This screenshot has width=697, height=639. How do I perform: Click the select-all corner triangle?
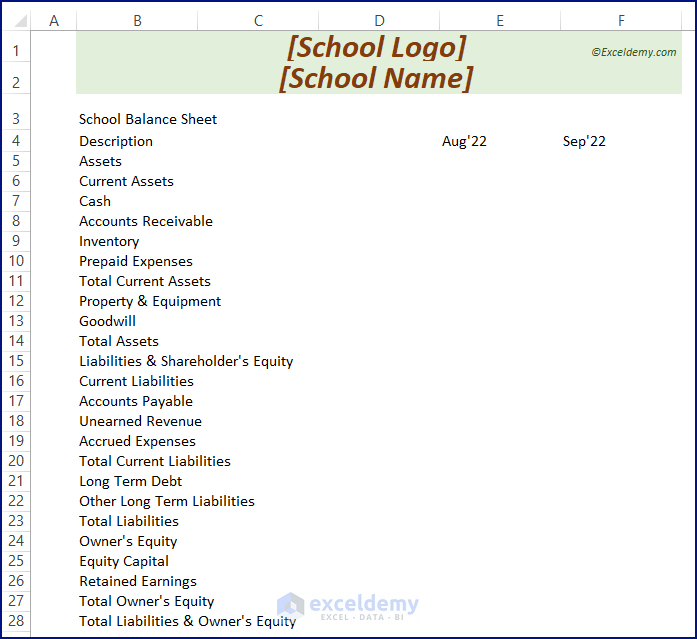point(20,20)
